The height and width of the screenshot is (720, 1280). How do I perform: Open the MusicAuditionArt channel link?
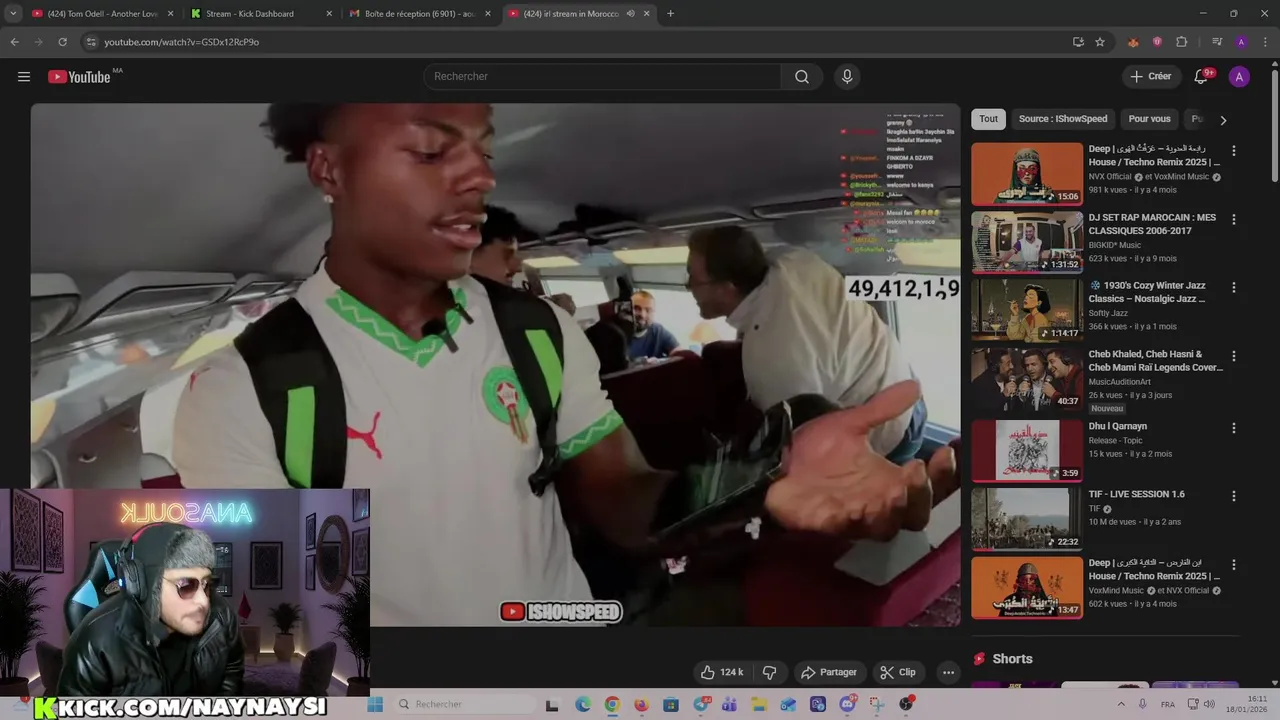[1120, 382]
